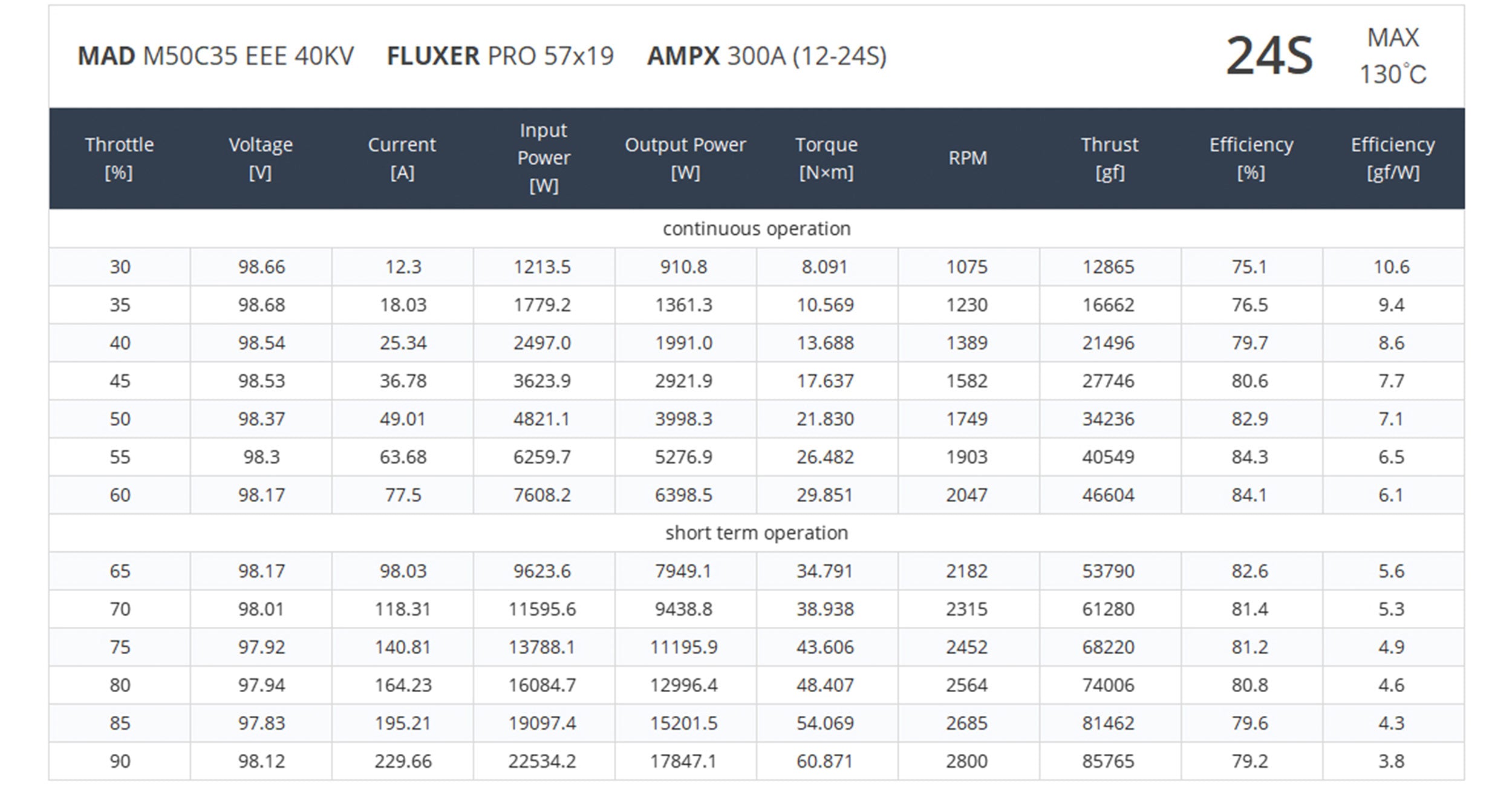Click the large 24S battery label

[x=1269, y=56]
